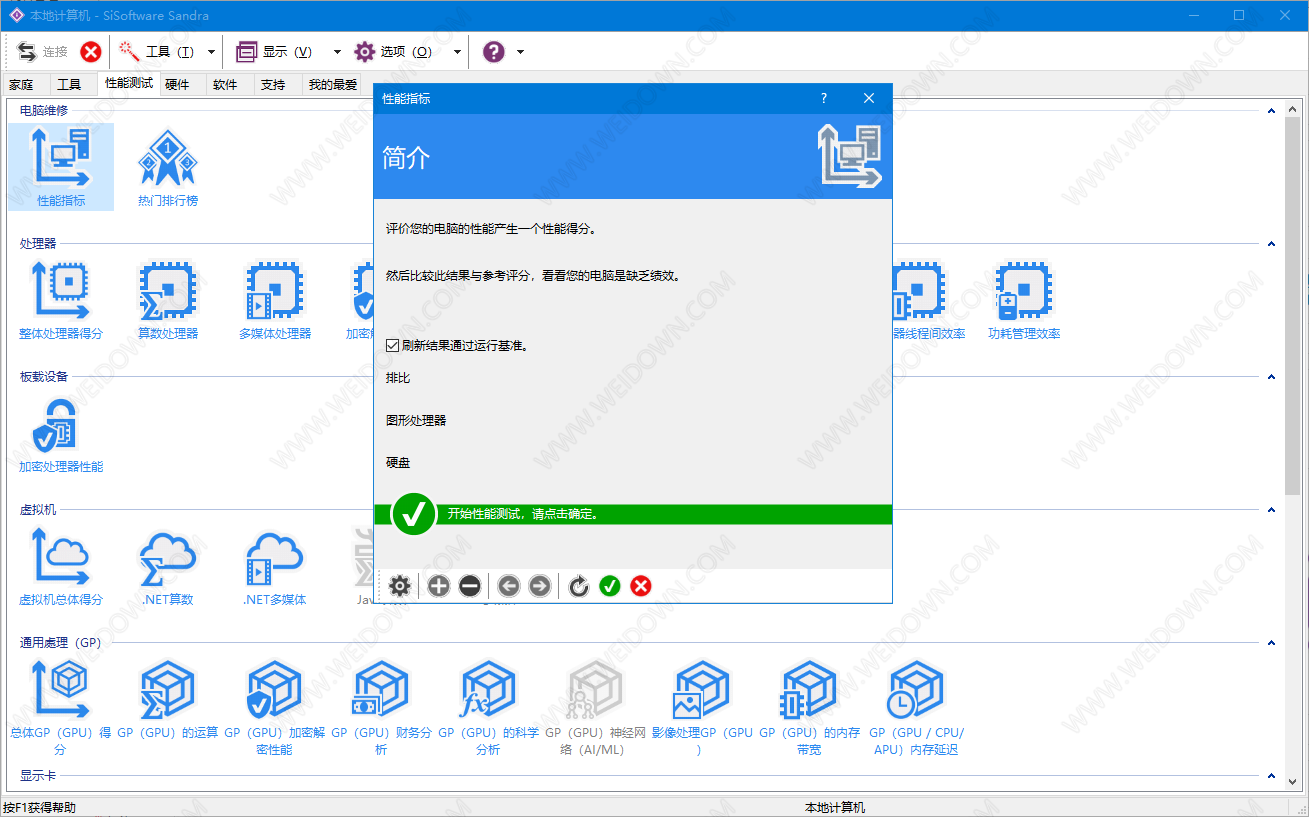Open 功耗管理效率 benchmark
Image resolution: width=1309 pixels, height=817 pixels.
coord(1024,300)
